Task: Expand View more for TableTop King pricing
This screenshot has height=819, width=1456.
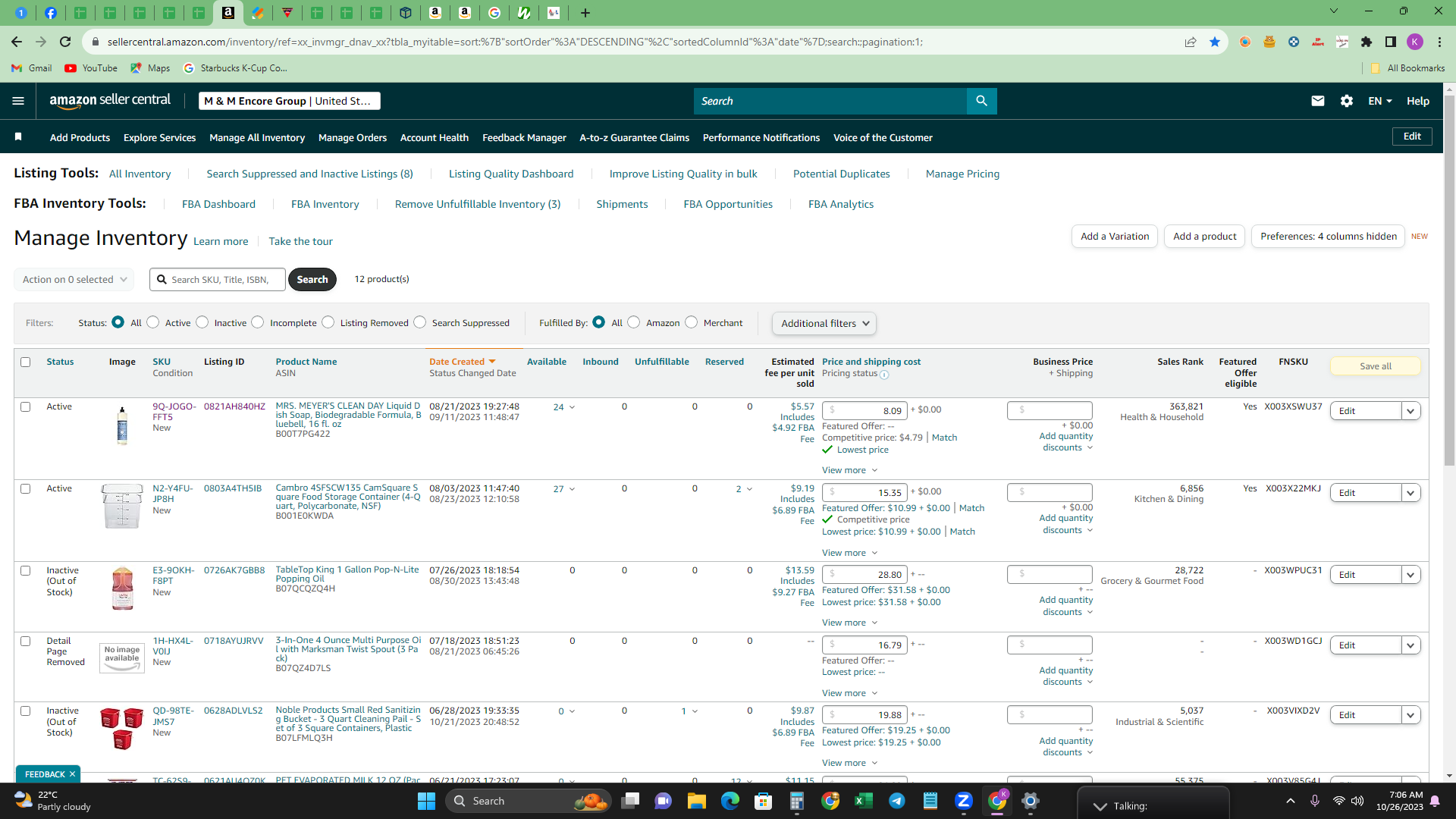Action: (x=849, y=623)
